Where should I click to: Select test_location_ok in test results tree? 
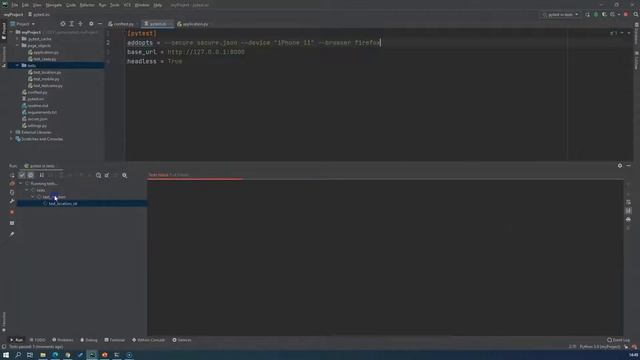click(x=63, y=203)
